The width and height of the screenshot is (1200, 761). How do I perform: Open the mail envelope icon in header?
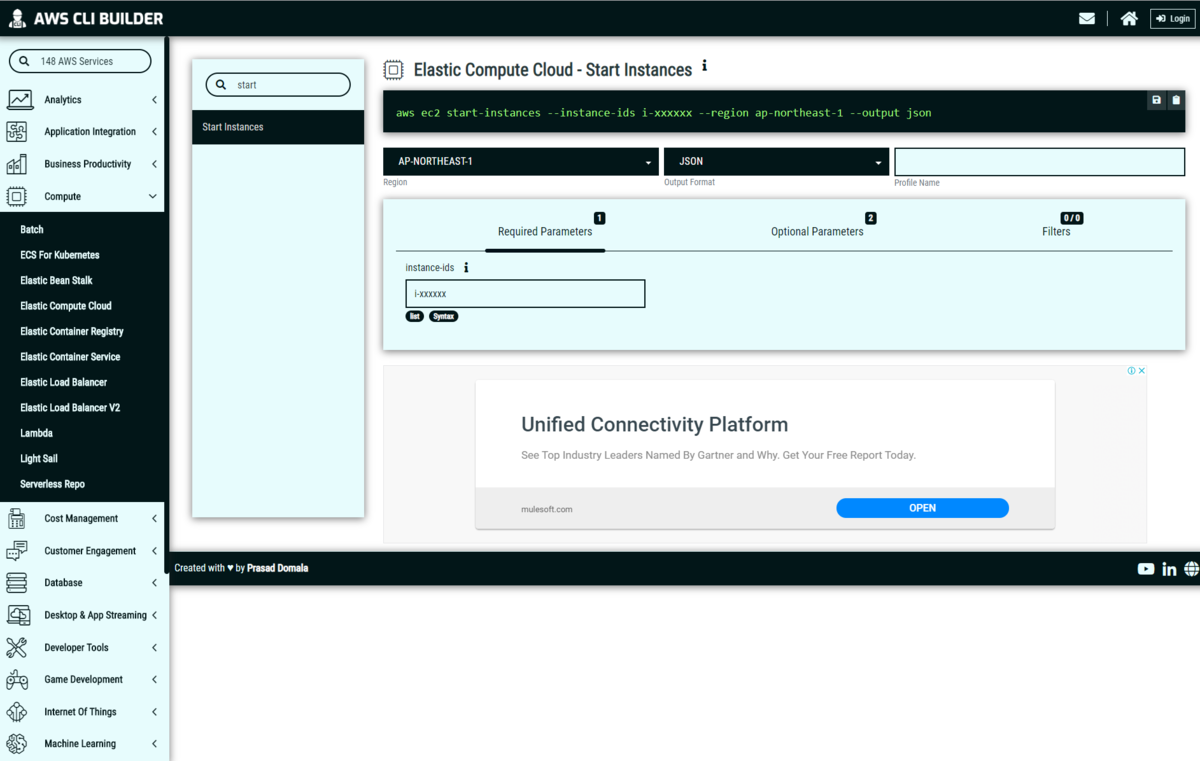tap(1087, 18)
